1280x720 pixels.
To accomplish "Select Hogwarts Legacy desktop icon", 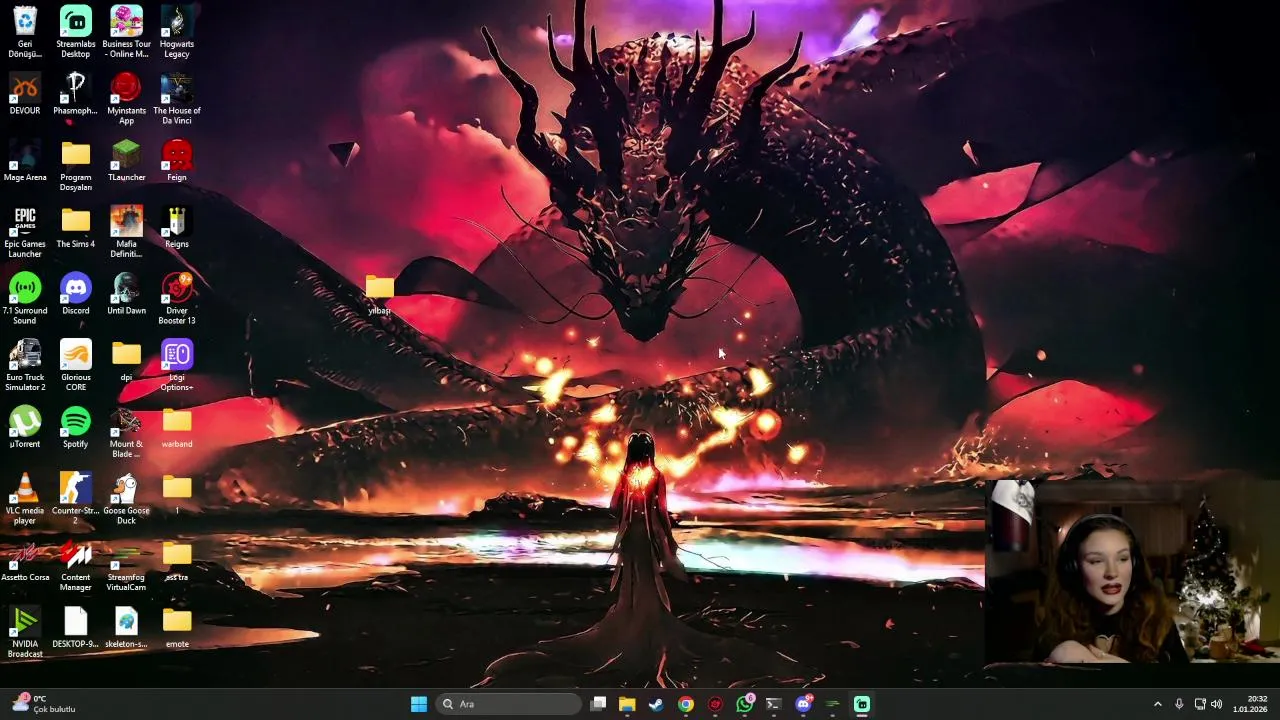I will pyautogui.click(x=177, y=32).
